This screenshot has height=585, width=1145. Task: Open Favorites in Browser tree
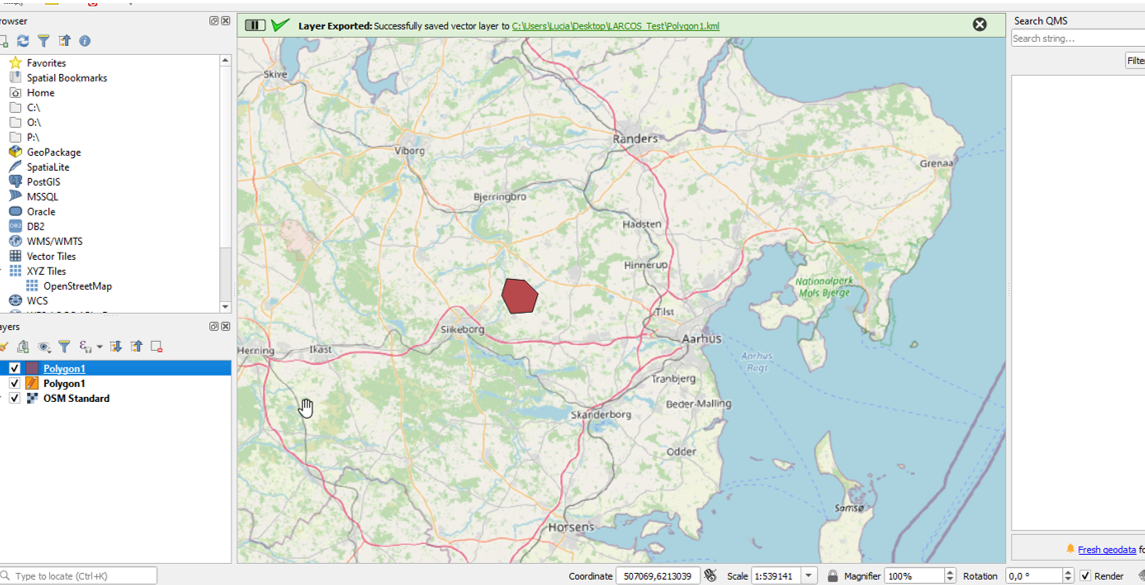point(46,64)
